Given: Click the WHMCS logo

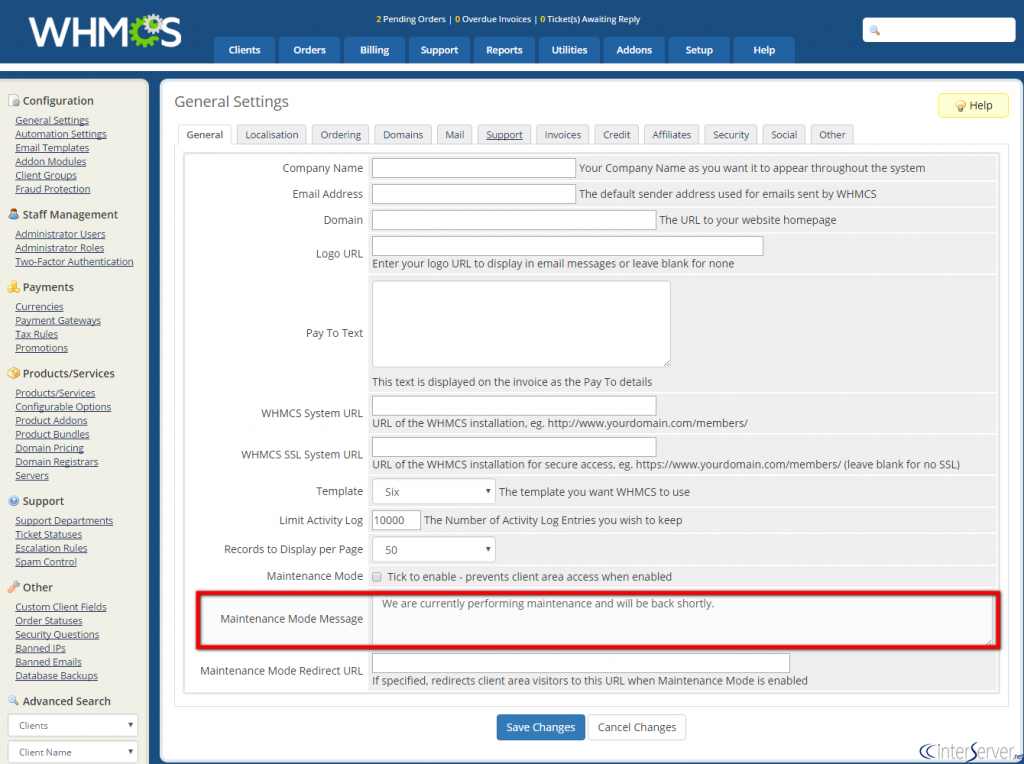Looking at the screenshot, I should (105, 31).
